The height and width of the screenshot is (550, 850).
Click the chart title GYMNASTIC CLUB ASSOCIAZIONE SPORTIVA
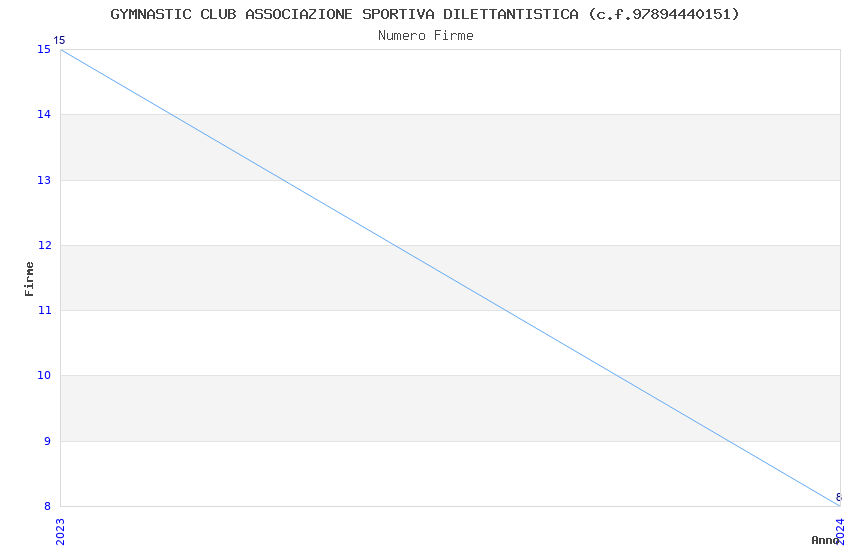click(425, 14)
